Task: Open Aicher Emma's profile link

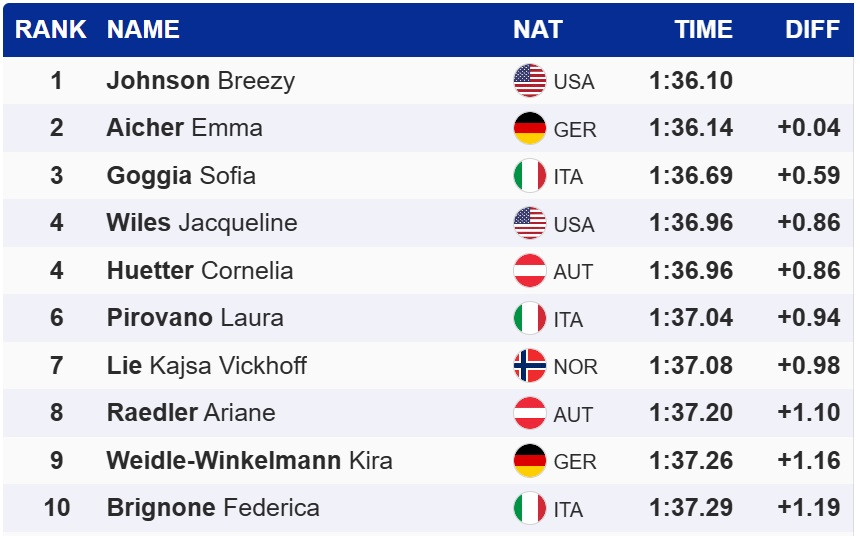Action: coord(184,128)
